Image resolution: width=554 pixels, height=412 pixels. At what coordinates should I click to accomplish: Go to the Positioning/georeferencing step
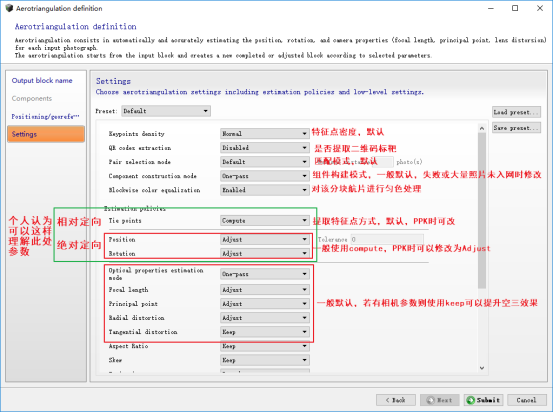(x=45, y=117)
